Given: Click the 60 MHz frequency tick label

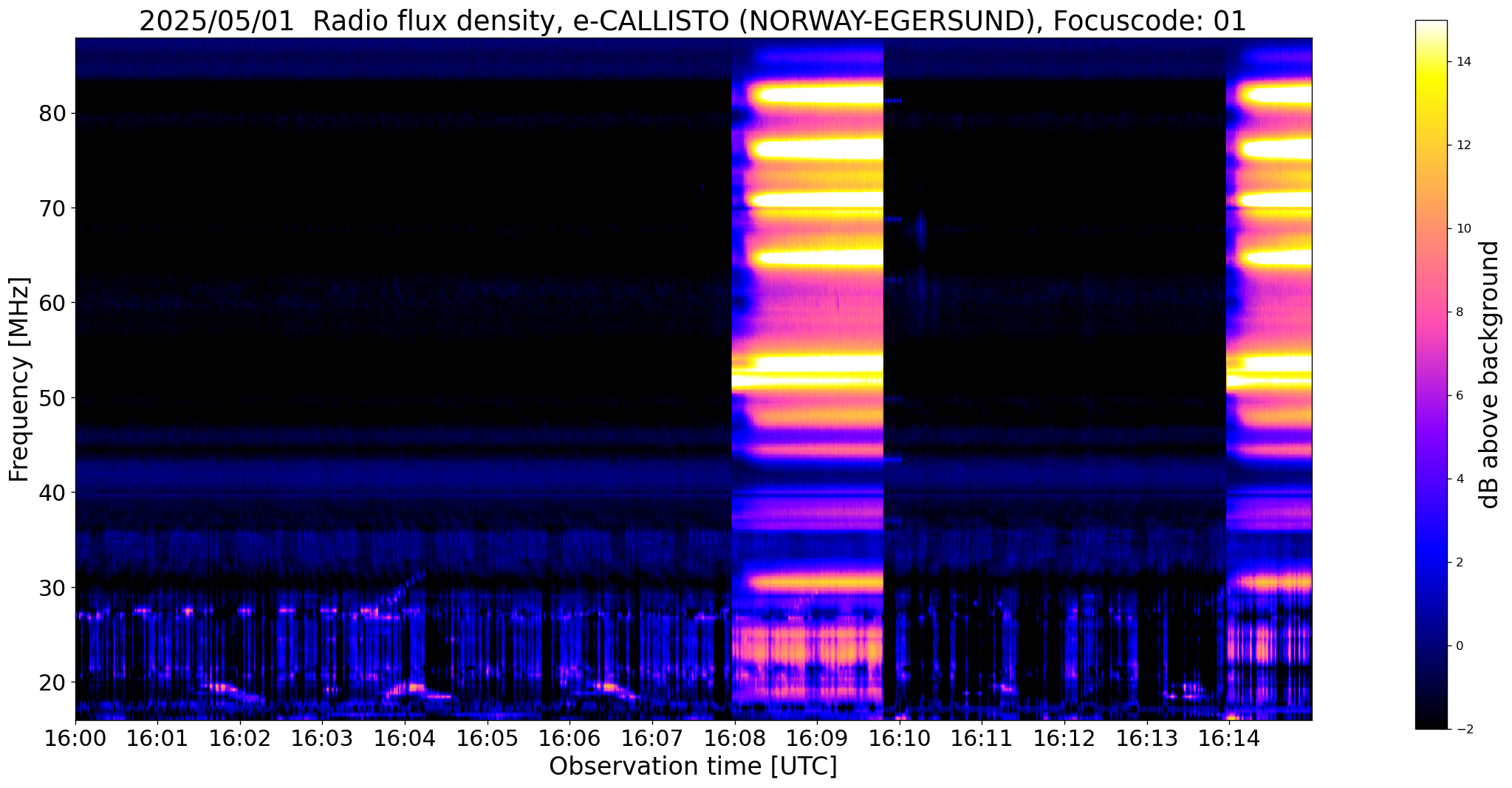Looking at the screenshot, I should 54,303.
